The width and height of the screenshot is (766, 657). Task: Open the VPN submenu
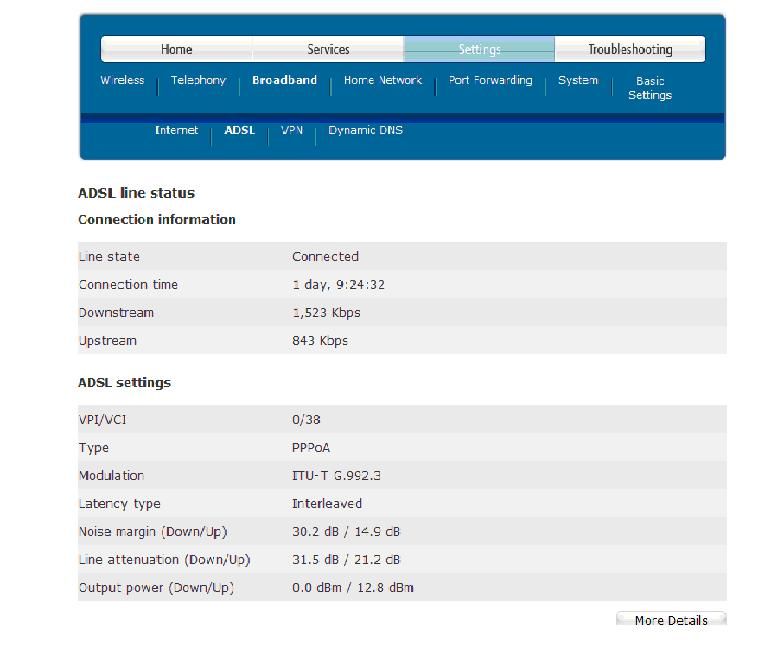click(292, 130)
